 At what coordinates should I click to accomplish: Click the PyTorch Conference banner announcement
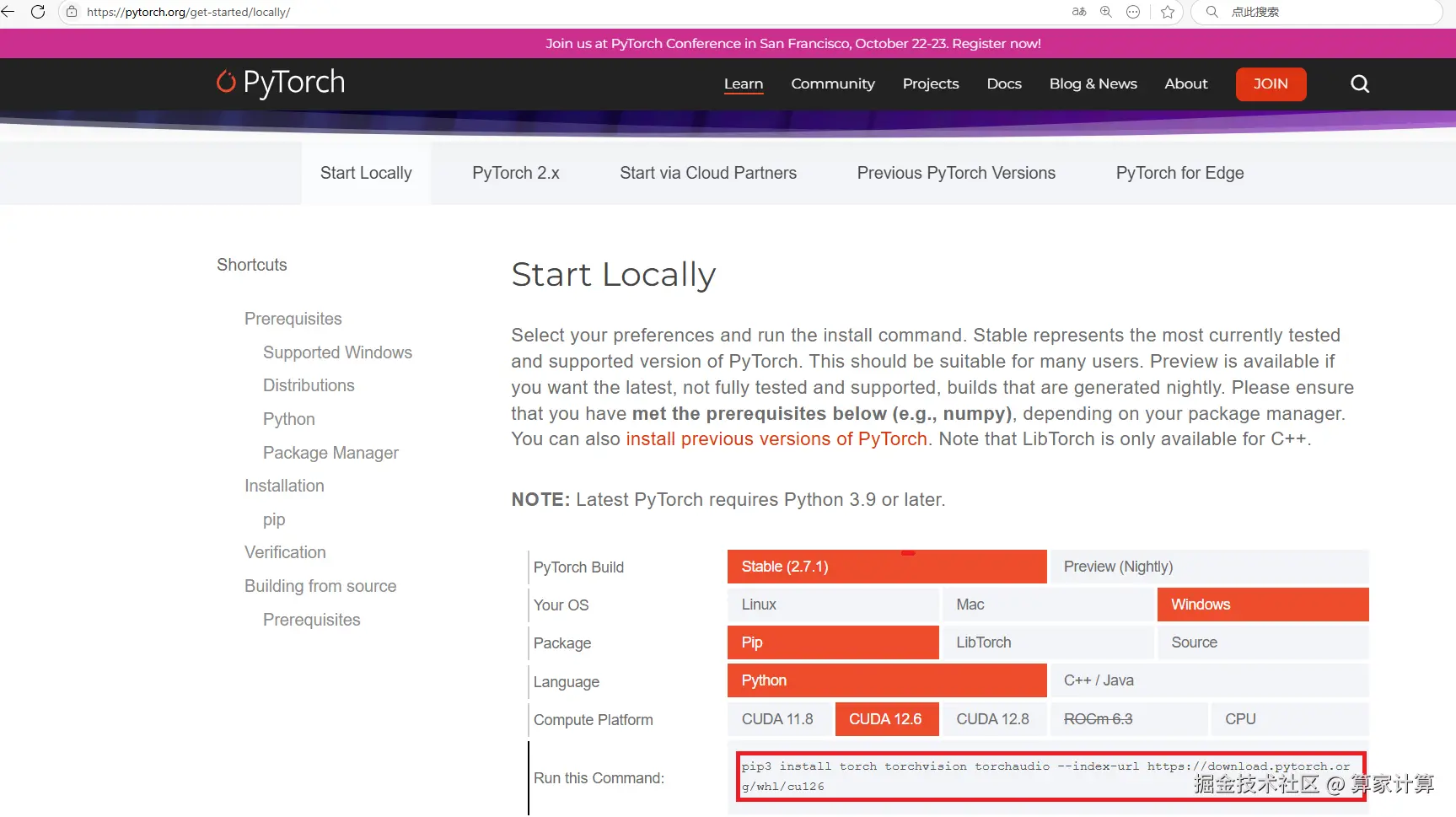(x=792, y=43)
